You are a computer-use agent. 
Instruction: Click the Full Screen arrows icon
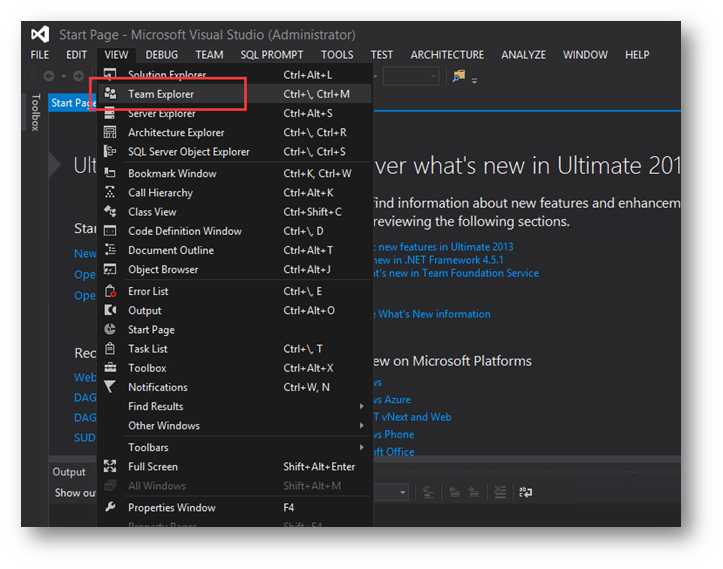click(x=110, y=466)
